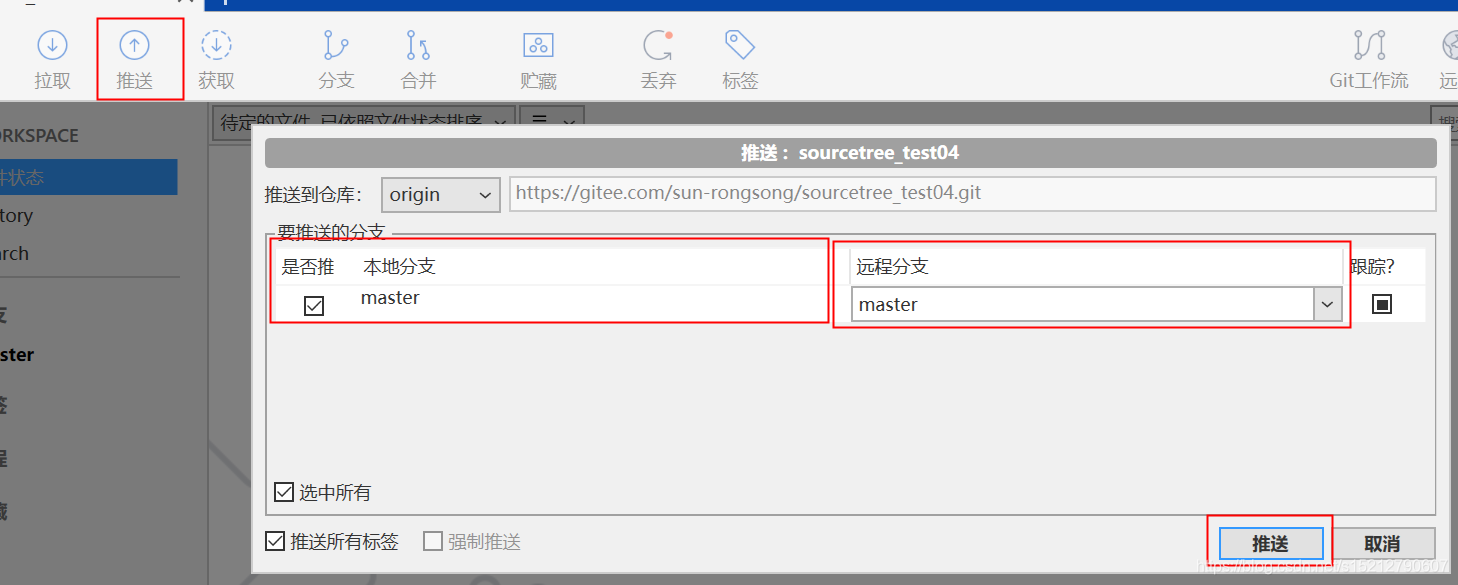Select the 推送 (Push) toolbar icon
Viewport: 1458px width, 585px height.
[137, 58]
